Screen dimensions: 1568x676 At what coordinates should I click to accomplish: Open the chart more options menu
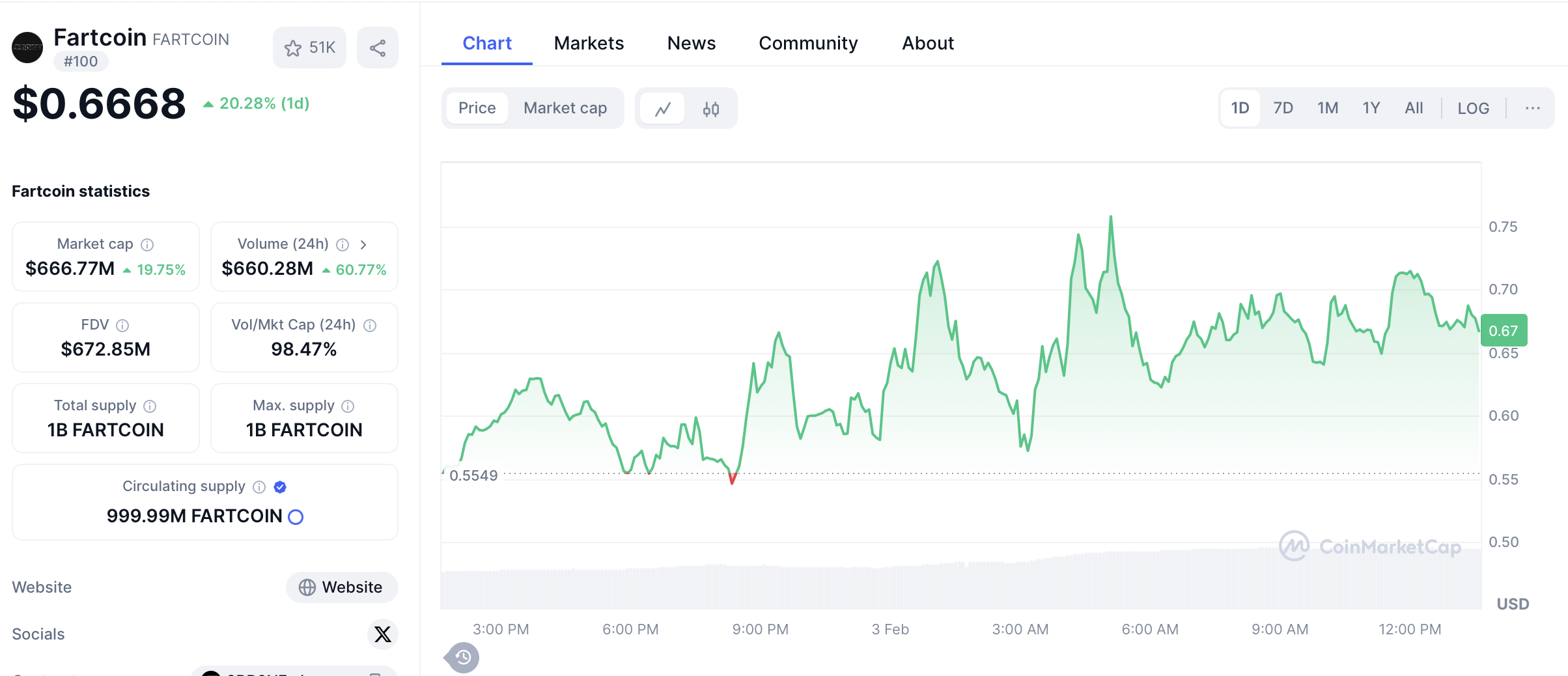1532,108
